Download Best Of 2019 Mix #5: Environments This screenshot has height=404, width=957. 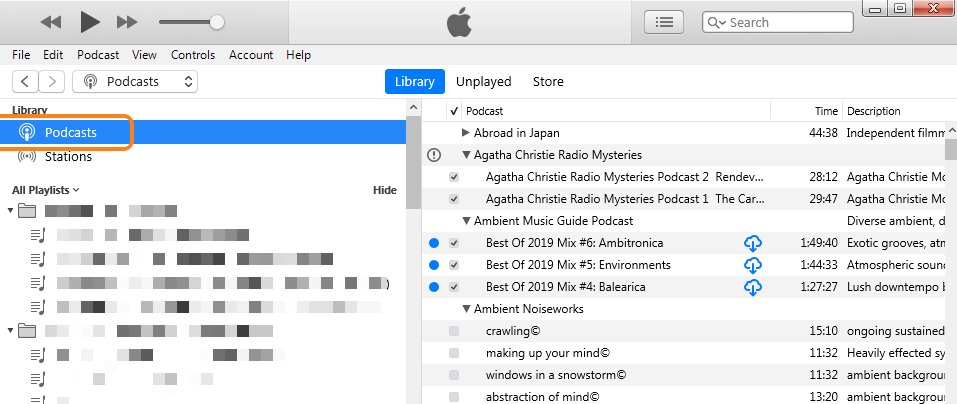coord(753,265)
